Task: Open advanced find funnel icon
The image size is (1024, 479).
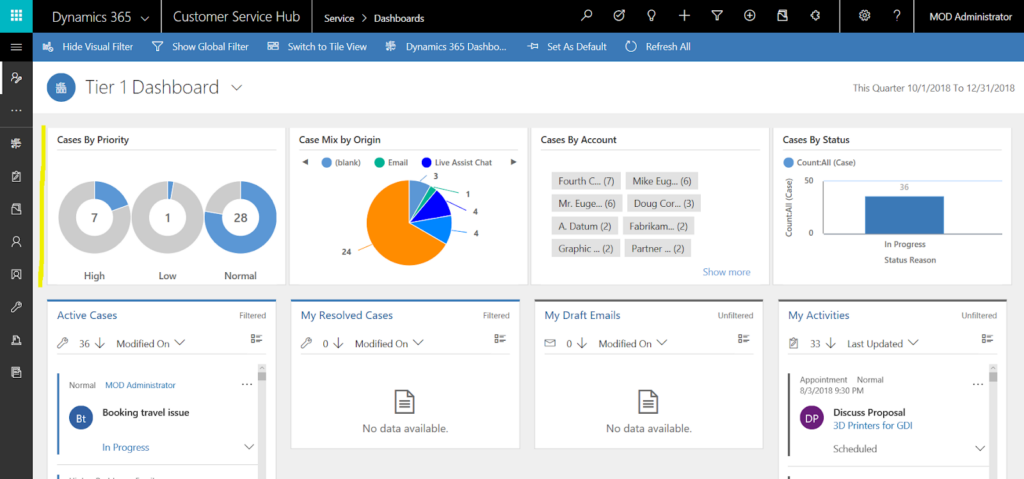Action: click(x=717, y=17)
